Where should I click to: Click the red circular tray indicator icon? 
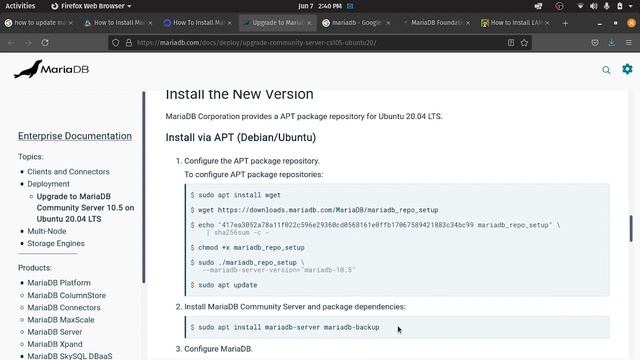(x=559, y=6)
